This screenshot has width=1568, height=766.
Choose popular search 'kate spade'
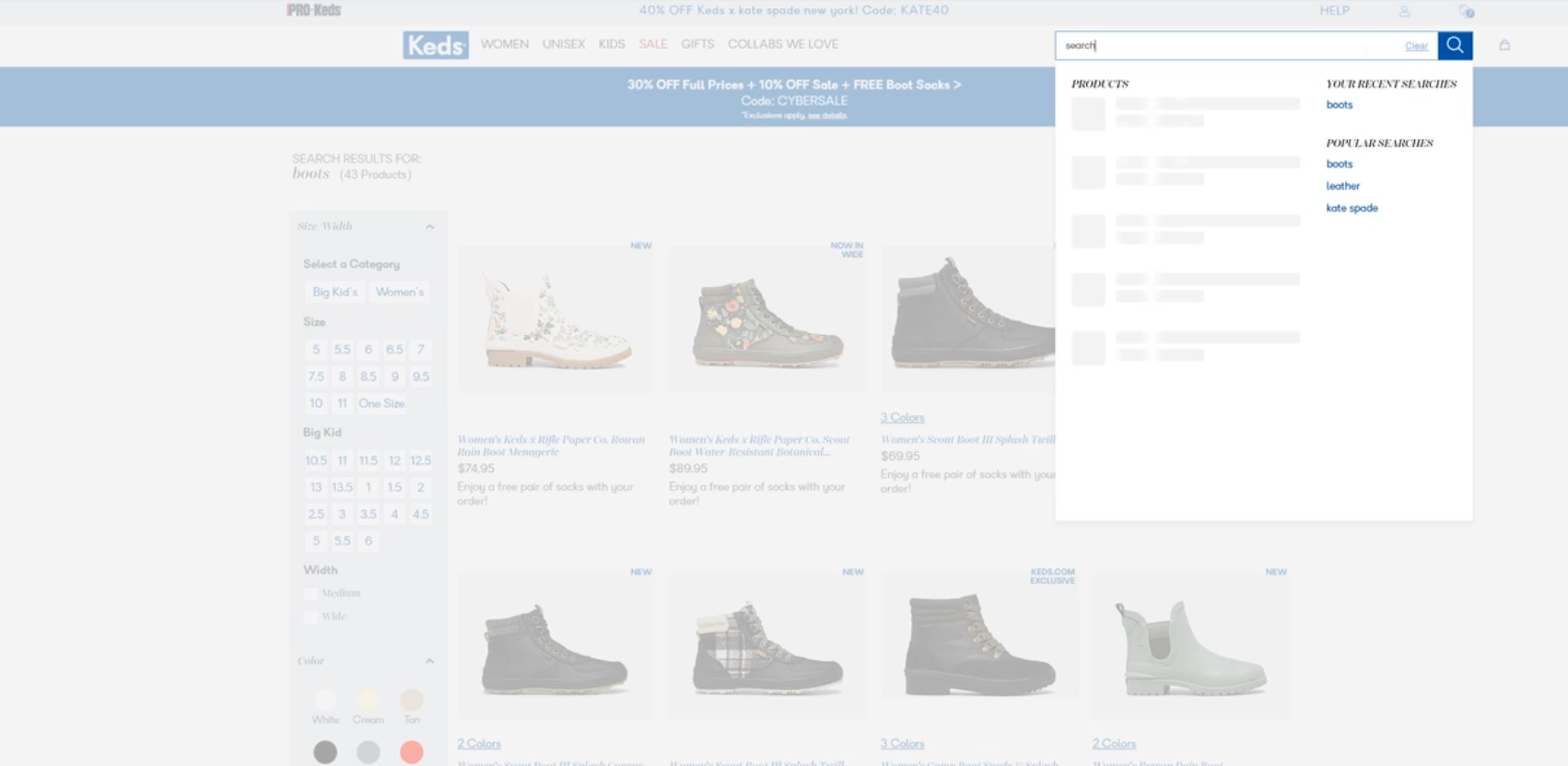tap(1352, 208)
